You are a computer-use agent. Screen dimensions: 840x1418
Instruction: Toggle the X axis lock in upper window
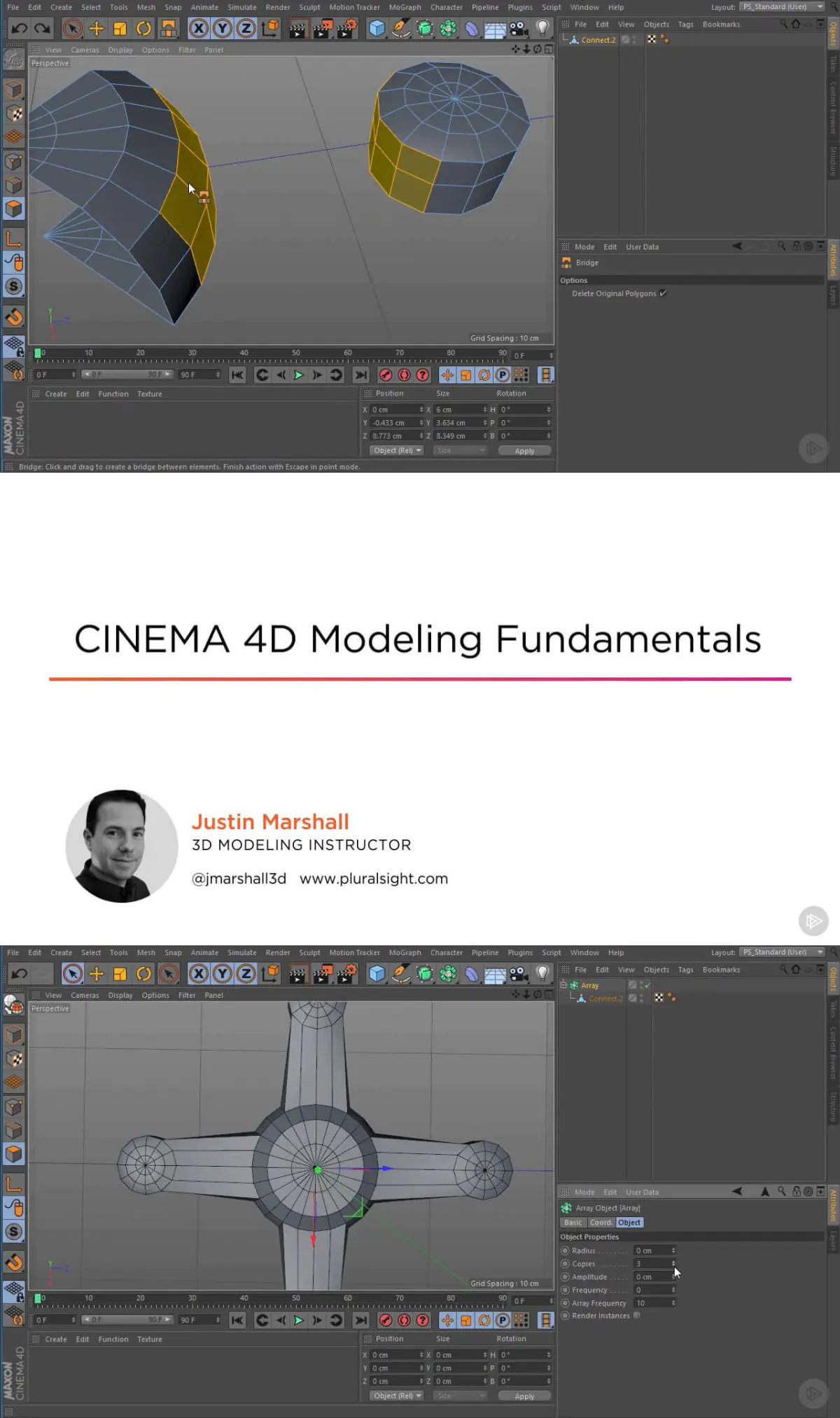(199, 28)
